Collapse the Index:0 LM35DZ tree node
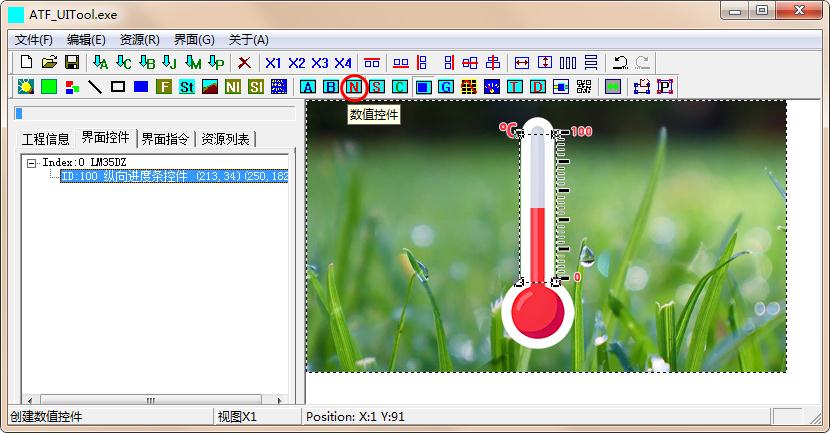Screen dimensions: 830x434 pos(31,163)
